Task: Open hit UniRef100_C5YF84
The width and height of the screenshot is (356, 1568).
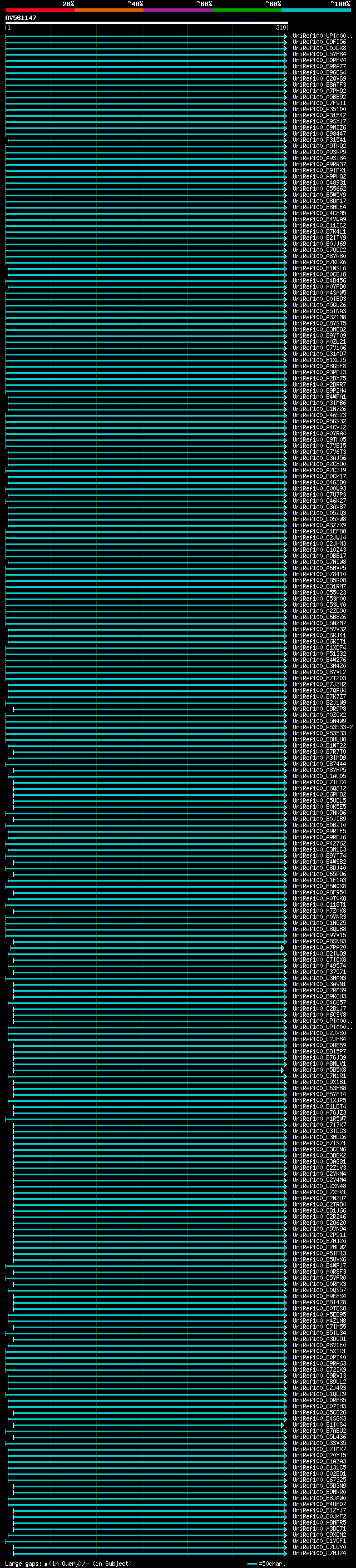Action: pos(319,54)
